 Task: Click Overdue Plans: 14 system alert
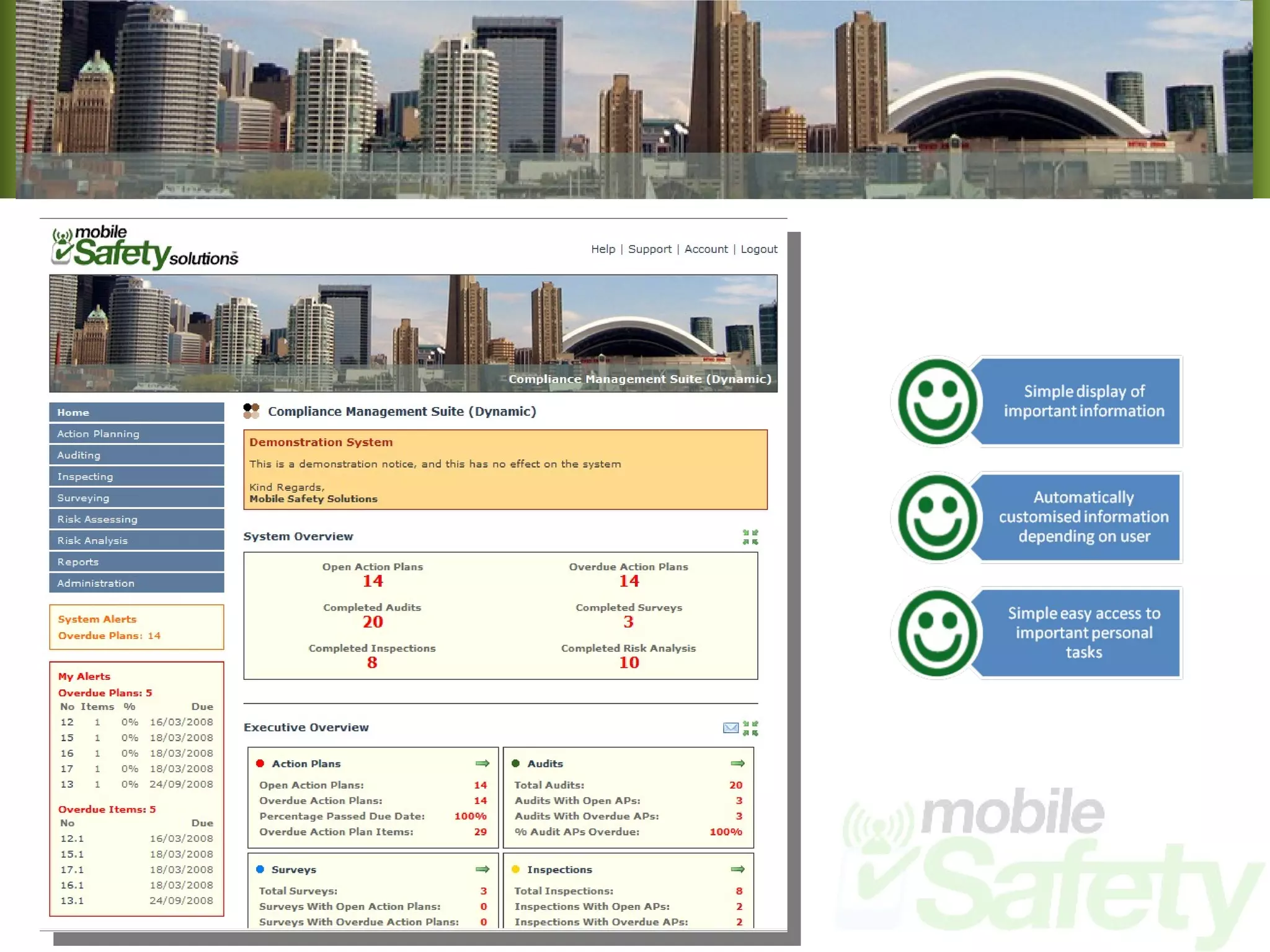[109, 636]
